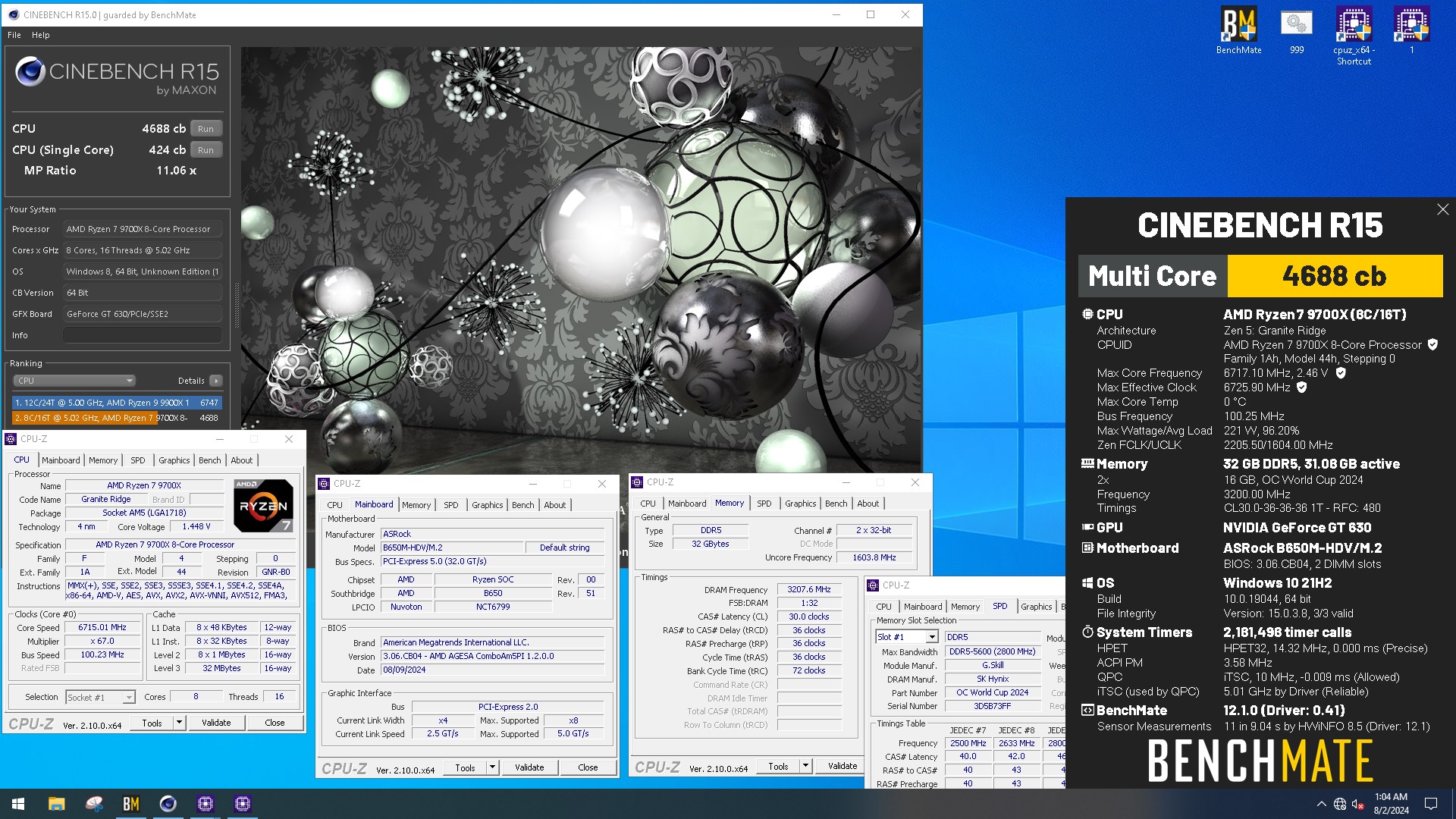The image size is (1456, 819).
Task: Select Memory tab in CPU-Z SPD window
Action: (965, 607)
